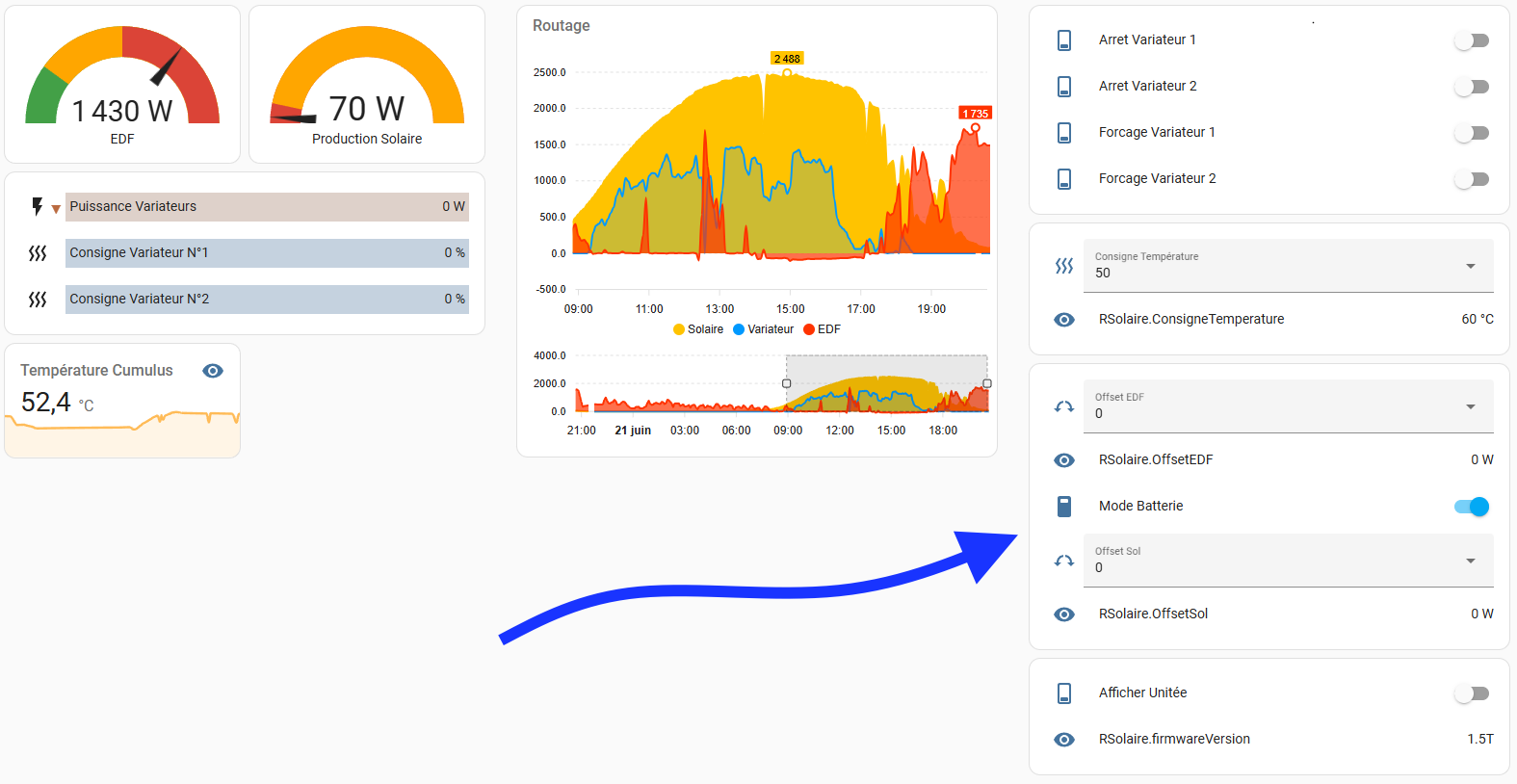Click the eye icon next to RSolaire.OffsetEDF
Viewport: 1517px width, 784px height.
tap(1064, 460)
